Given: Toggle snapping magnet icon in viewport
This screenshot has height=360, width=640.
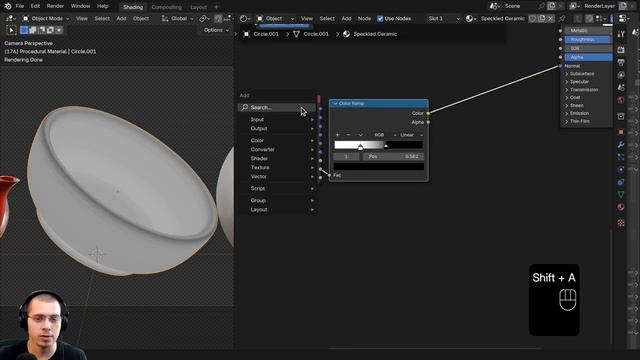Looking at the screenshot, I should coord(219,19).
